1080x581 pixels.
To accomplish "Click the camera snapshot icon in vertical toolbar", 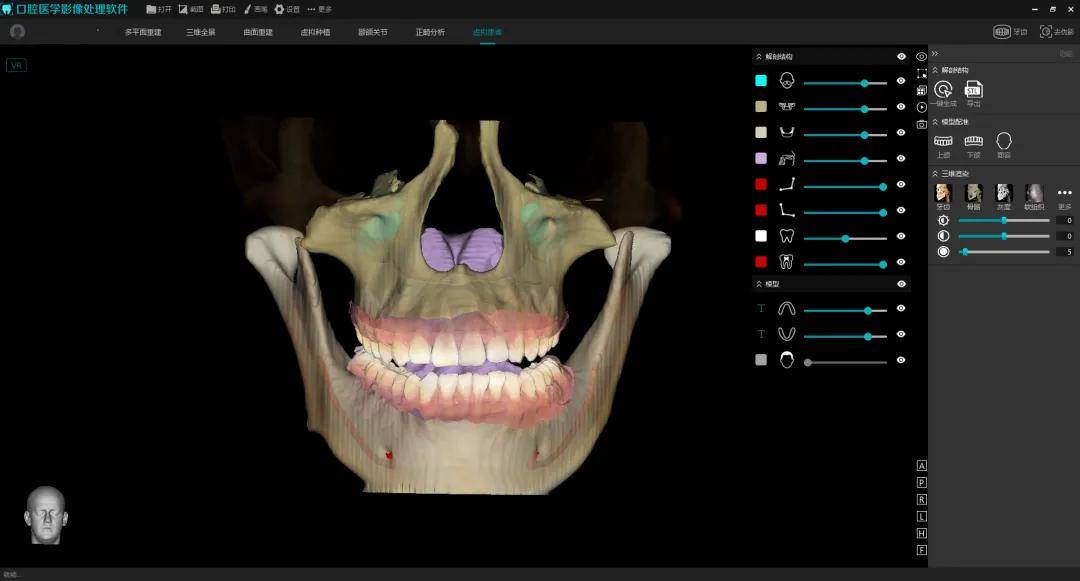I will [921, 124].
